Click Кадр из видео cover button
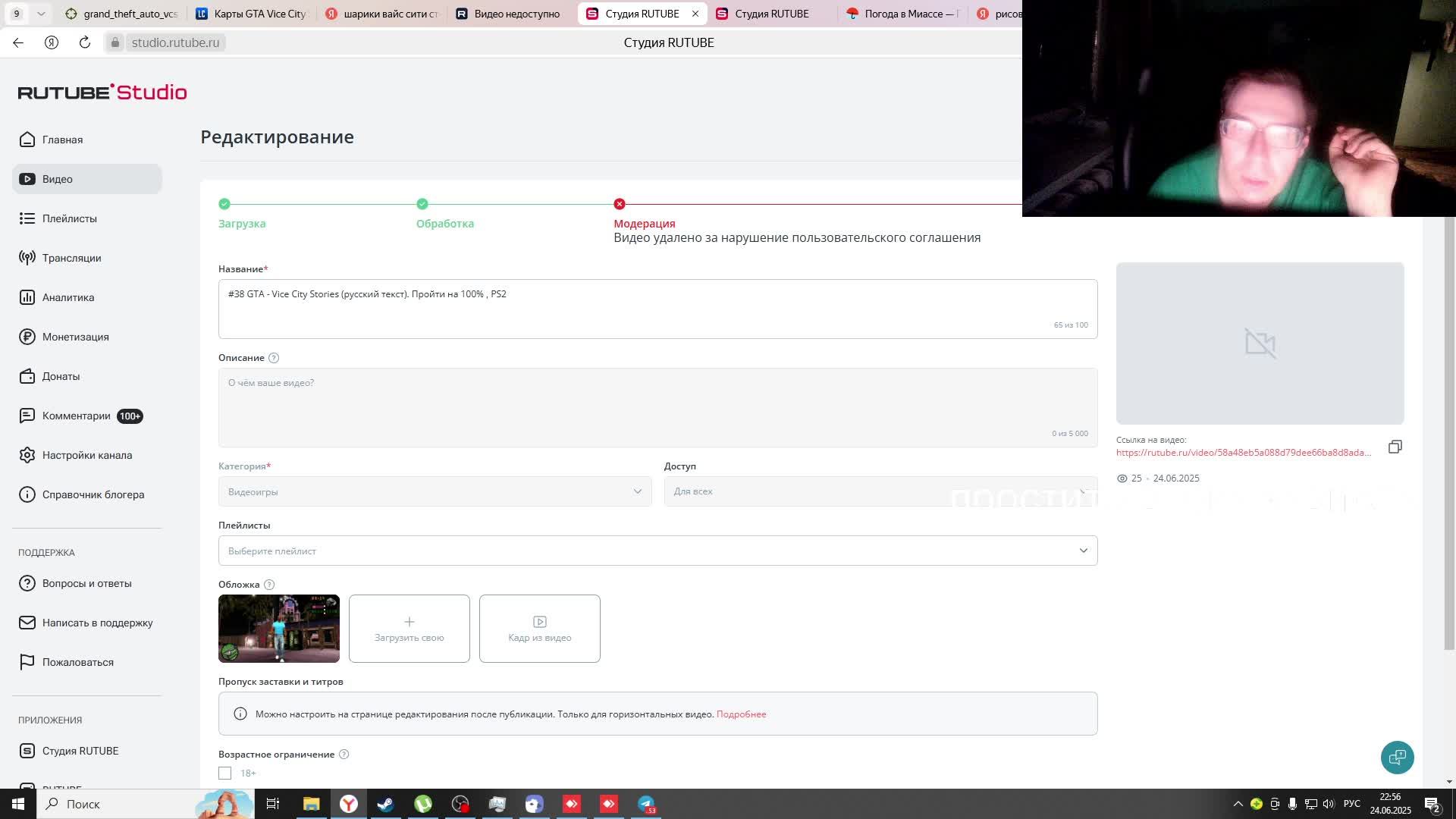The width and height of the screenshot is (1456, 819). point(540,629)
